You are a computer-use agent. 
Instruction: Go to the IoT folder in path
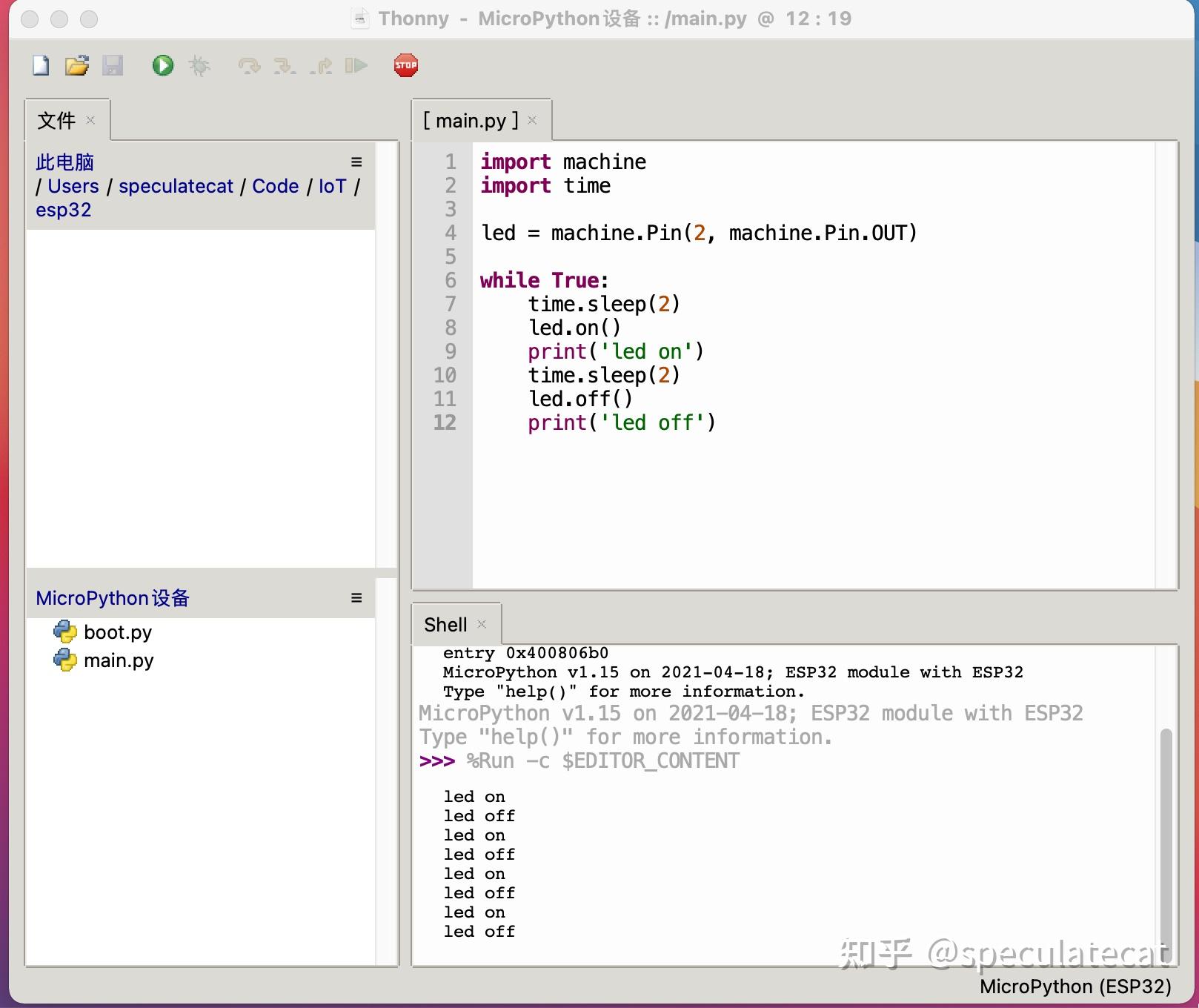[332, 186]
